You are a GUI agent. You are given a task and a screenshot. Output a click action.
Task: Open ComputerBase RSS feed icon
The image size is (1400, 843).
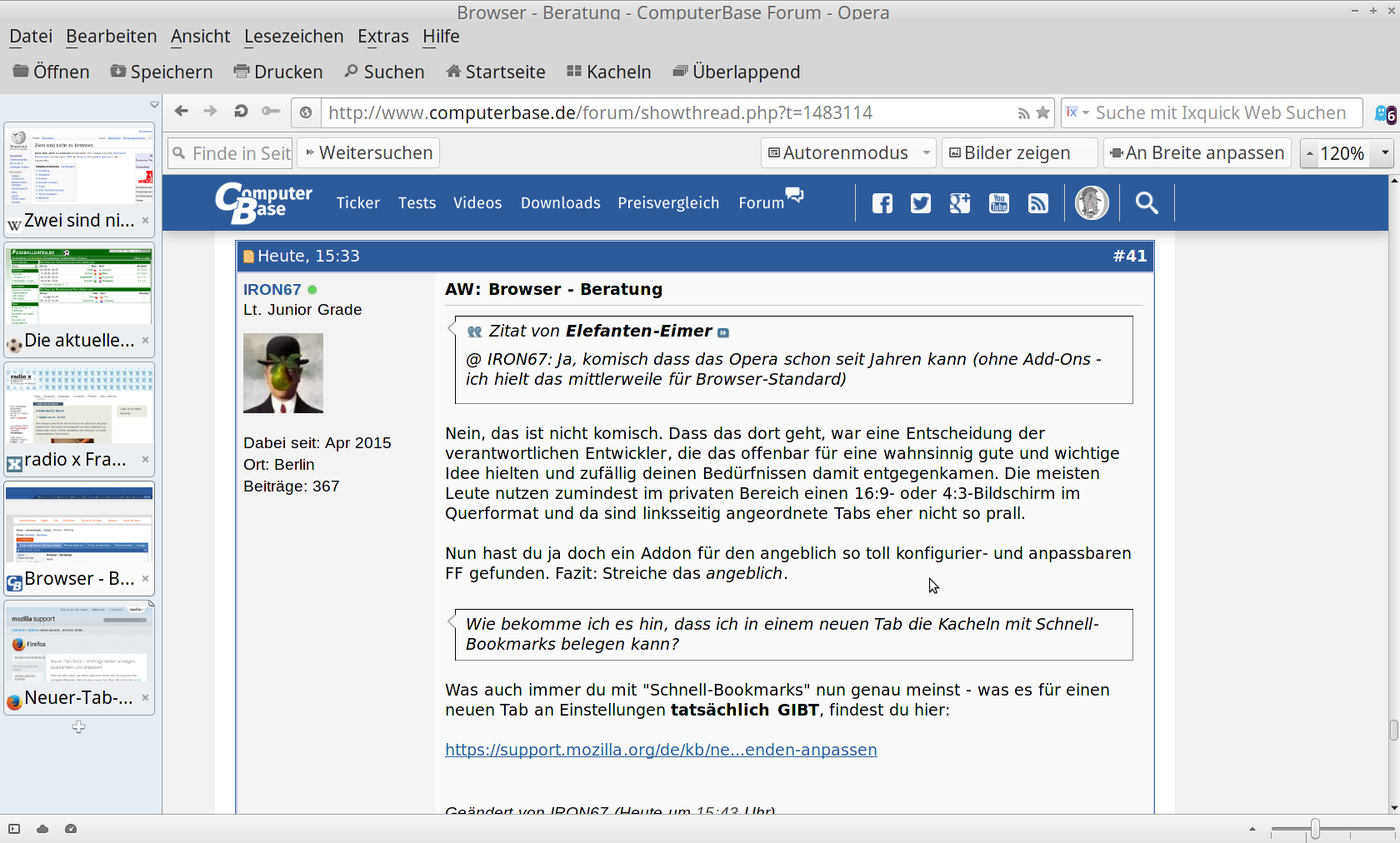(x=1038, y=203)
